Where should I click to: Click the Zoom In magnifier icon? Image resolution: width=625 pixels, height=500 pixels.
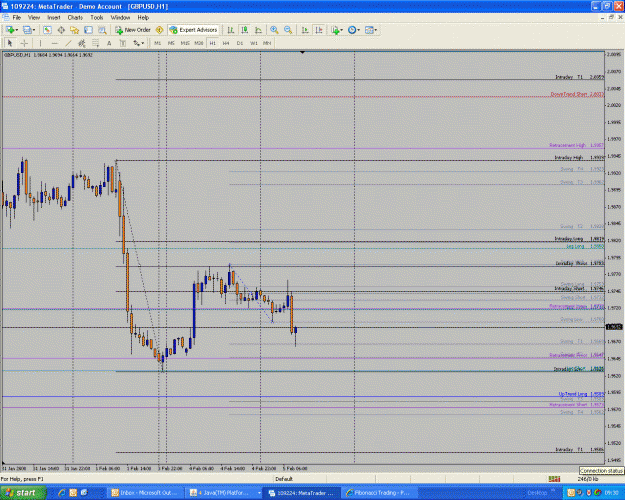(274, 30)
